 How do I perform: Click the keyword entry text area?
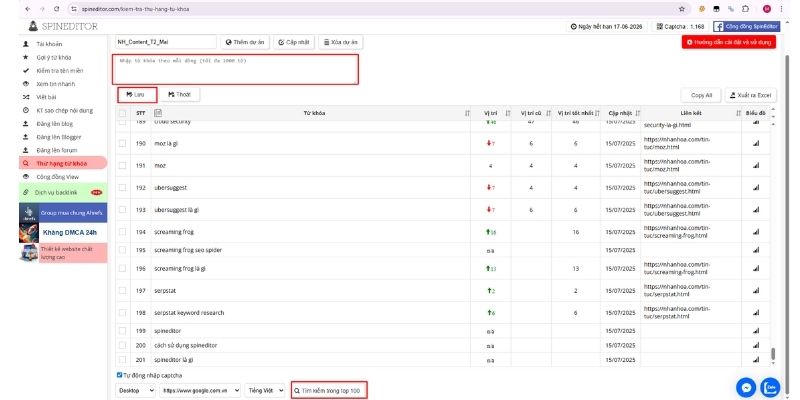[235, 69]
